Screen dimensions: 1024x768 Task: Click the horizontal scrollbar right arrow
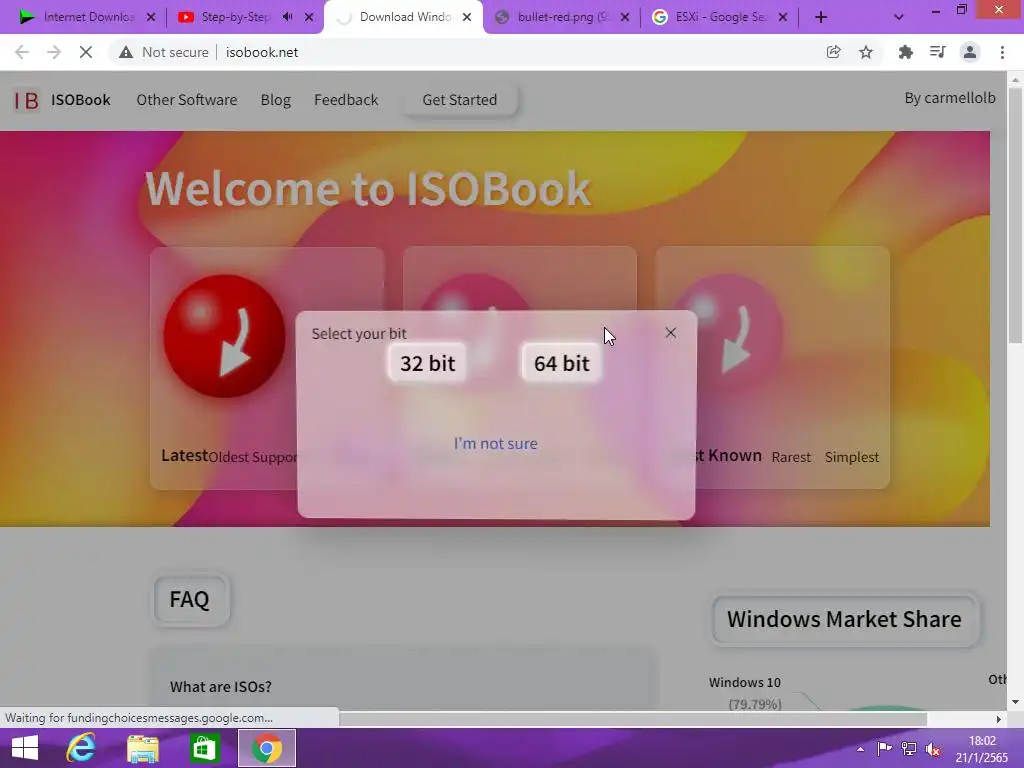click(x=999, y=719)
